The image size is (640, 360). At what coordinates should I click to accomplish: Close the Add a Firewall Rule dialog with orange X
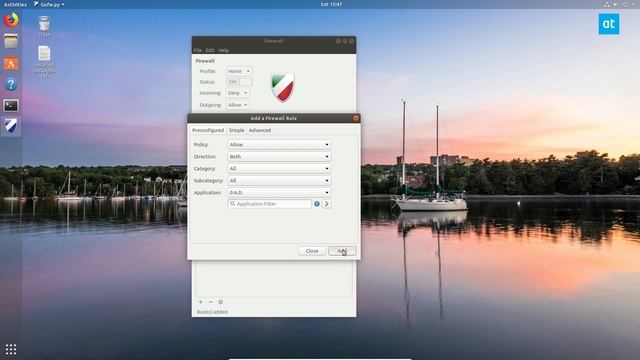pos(356,118)
